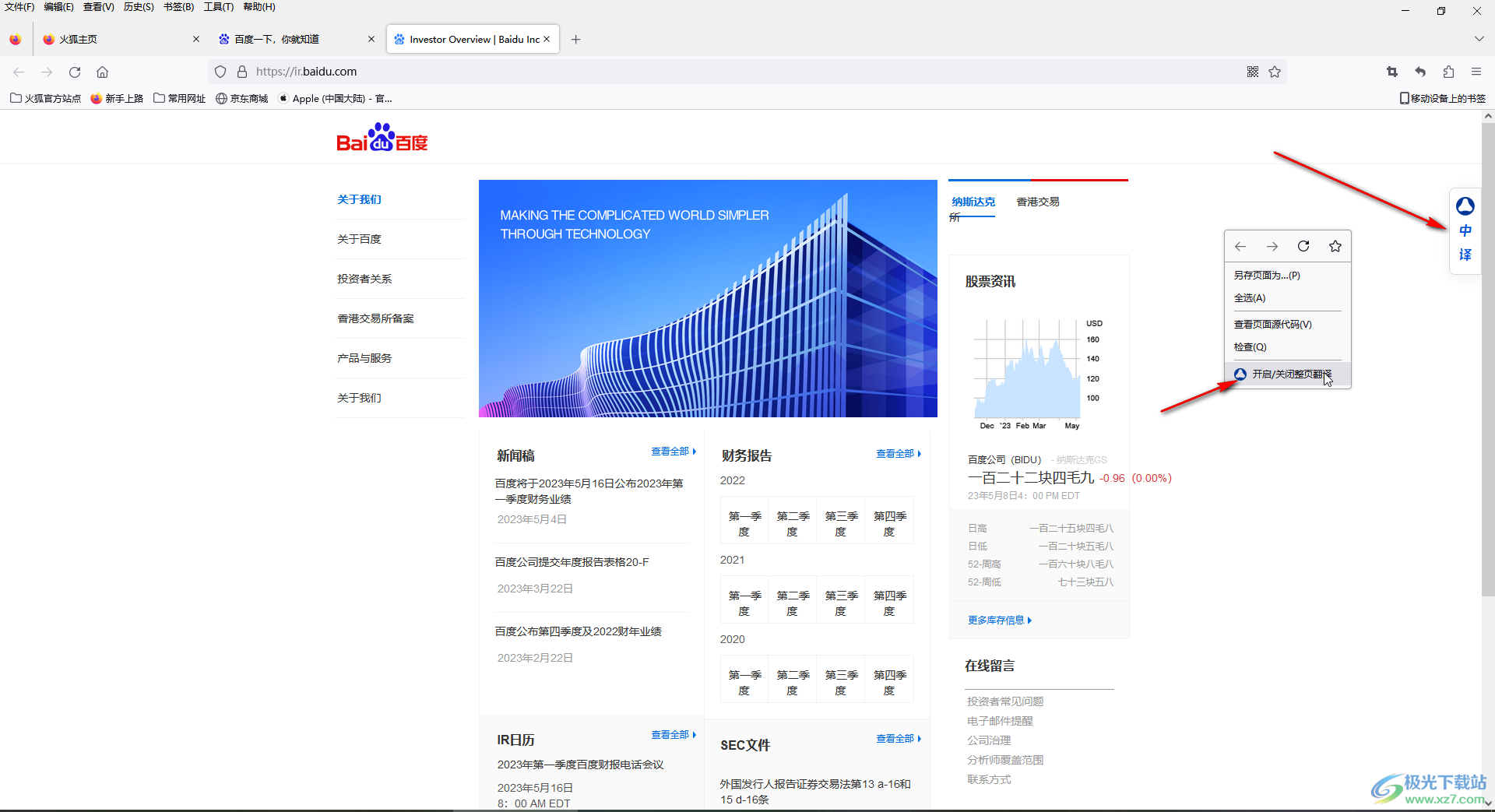Click the undo arrow toolbar icon
Screen dimensions: 1495x812
[x=1420, y=72]
